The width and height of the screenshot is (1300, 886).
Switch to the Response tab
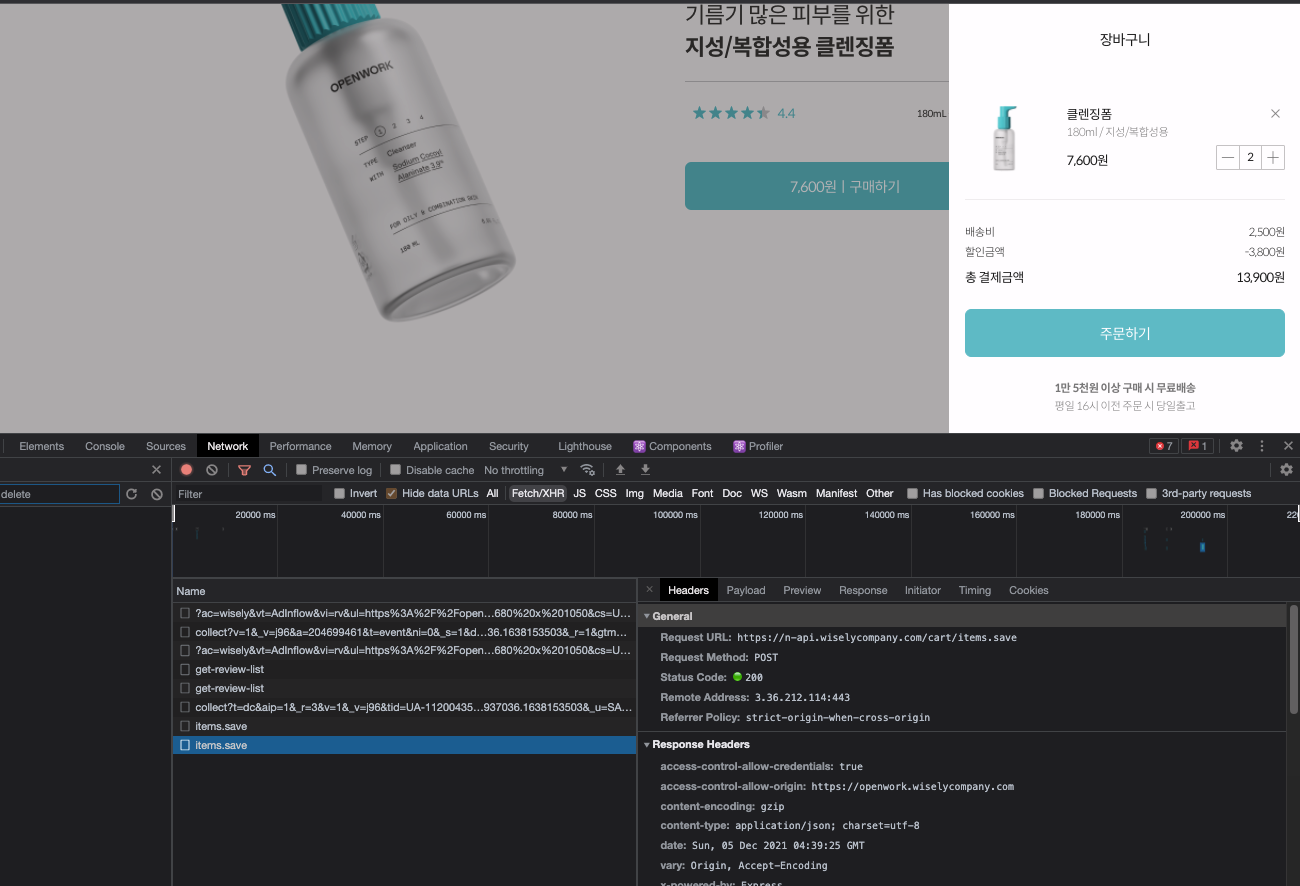pos(863,590)
